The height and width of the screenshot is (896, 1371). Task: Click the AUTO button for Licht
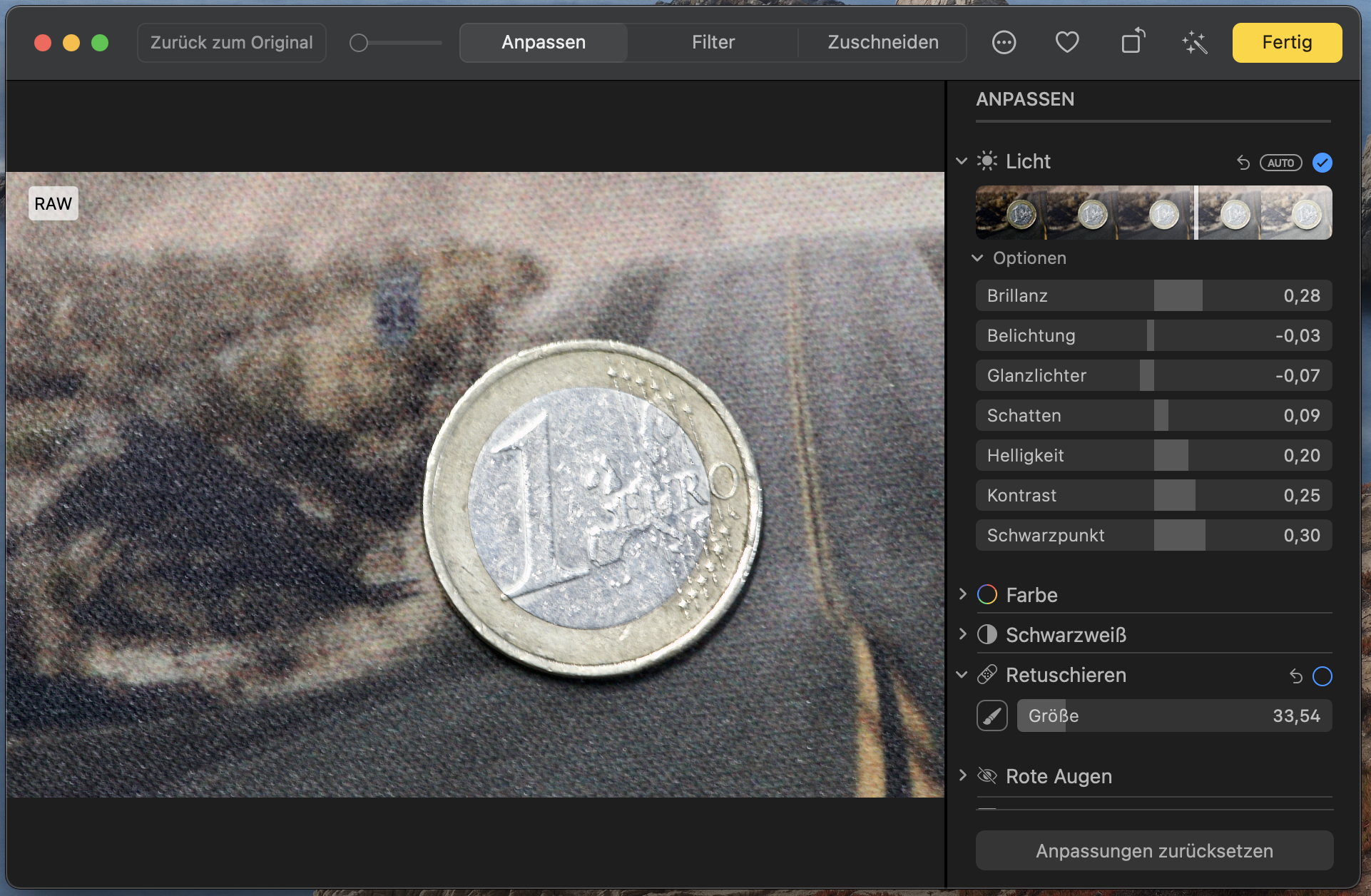pos(1280,163)
